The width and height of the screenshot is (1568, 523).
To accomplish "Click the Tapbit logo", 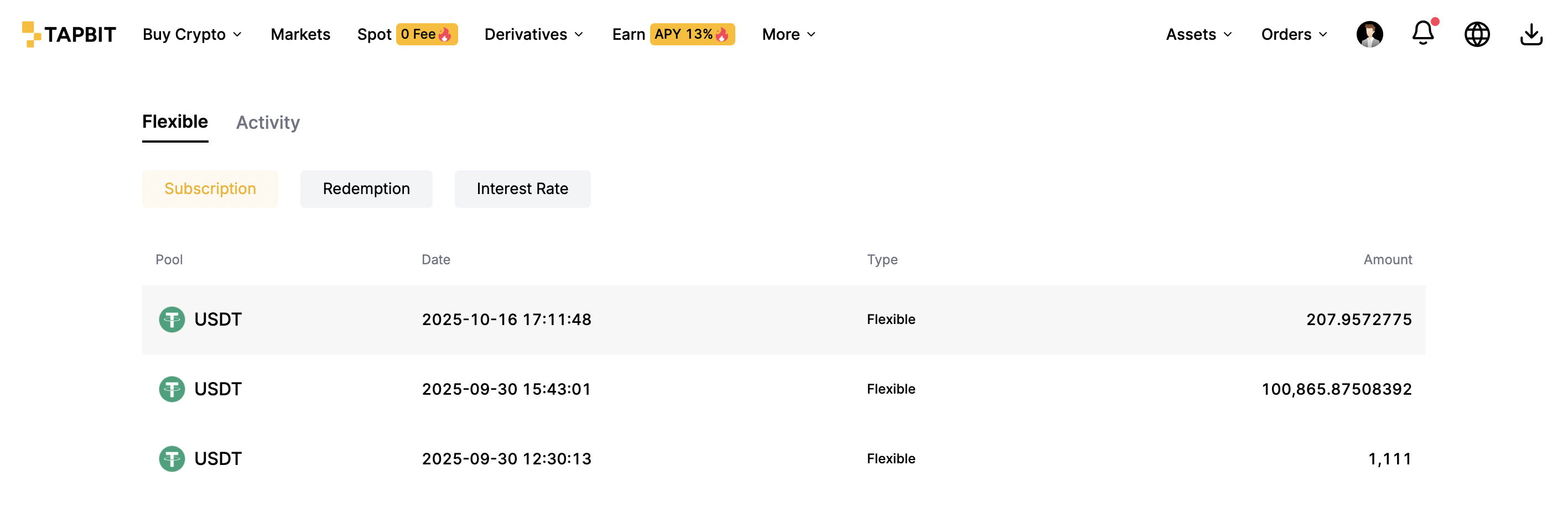I will [x=69, y=34].
